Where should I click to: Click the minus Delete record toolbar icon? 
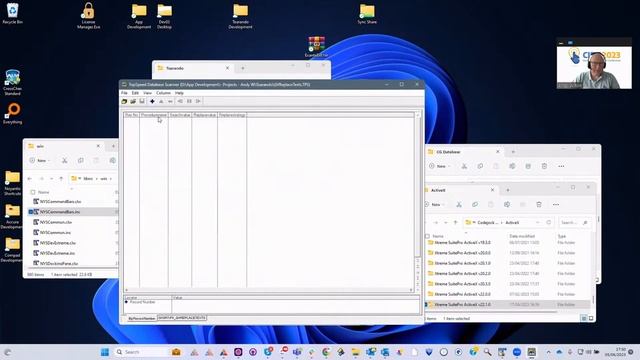170,101
